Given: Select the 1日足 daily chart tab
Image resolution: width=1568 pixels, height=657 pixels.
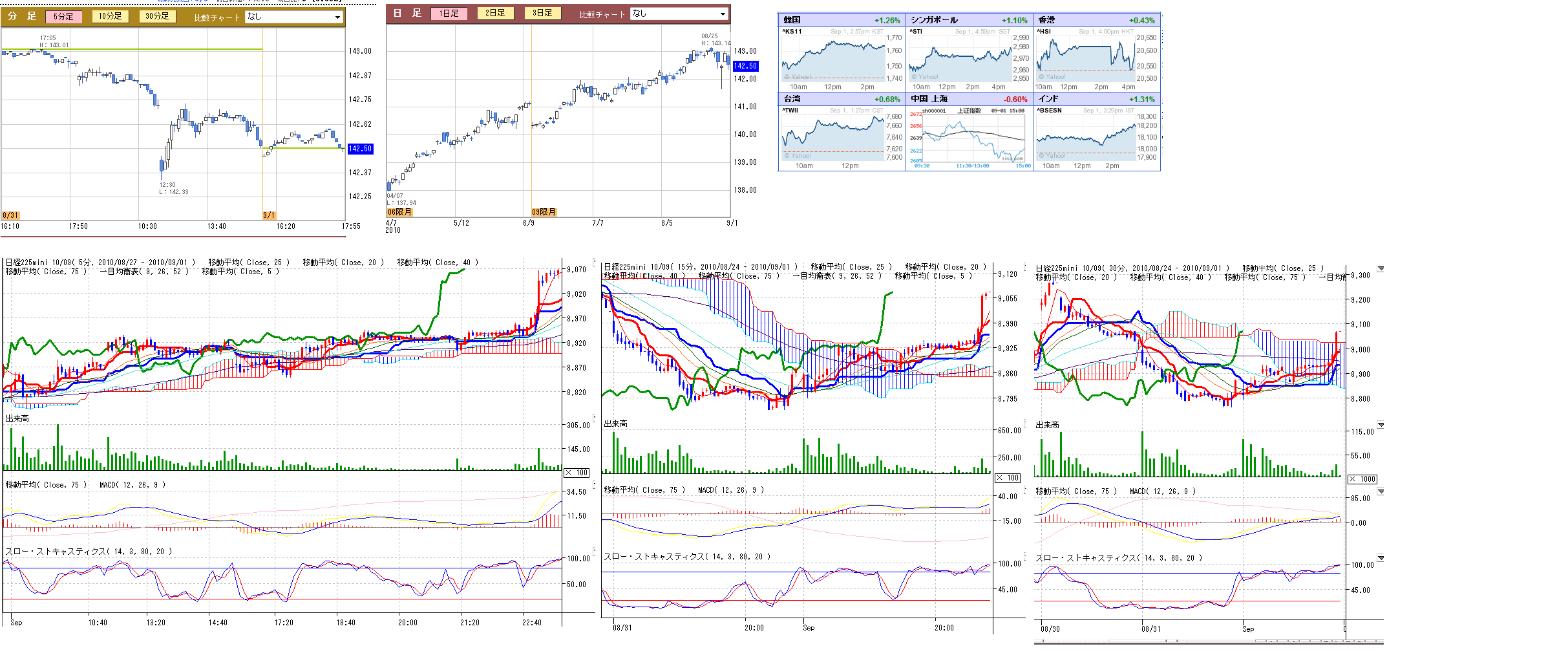Looking at the screenshot, I should (449, 14).
